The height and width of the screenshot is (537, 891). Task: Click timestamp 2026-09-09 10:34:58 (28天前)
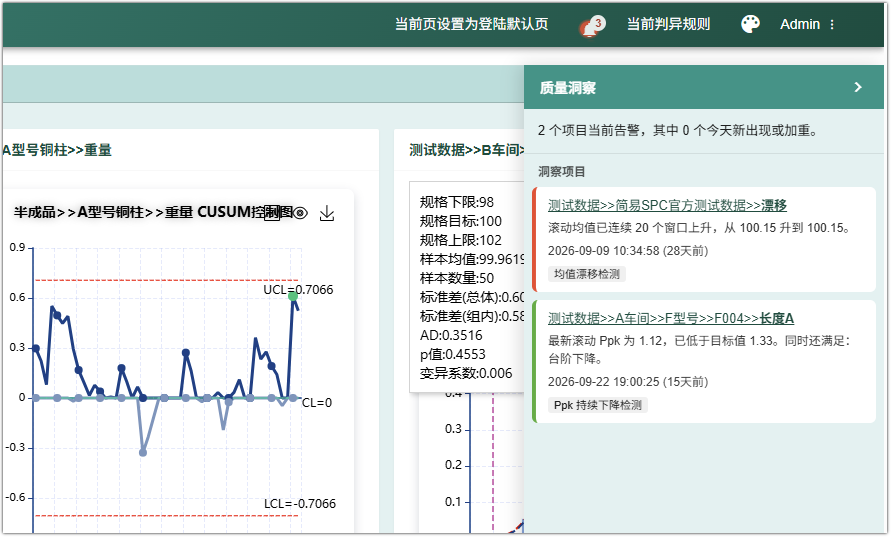pos(628,251)
